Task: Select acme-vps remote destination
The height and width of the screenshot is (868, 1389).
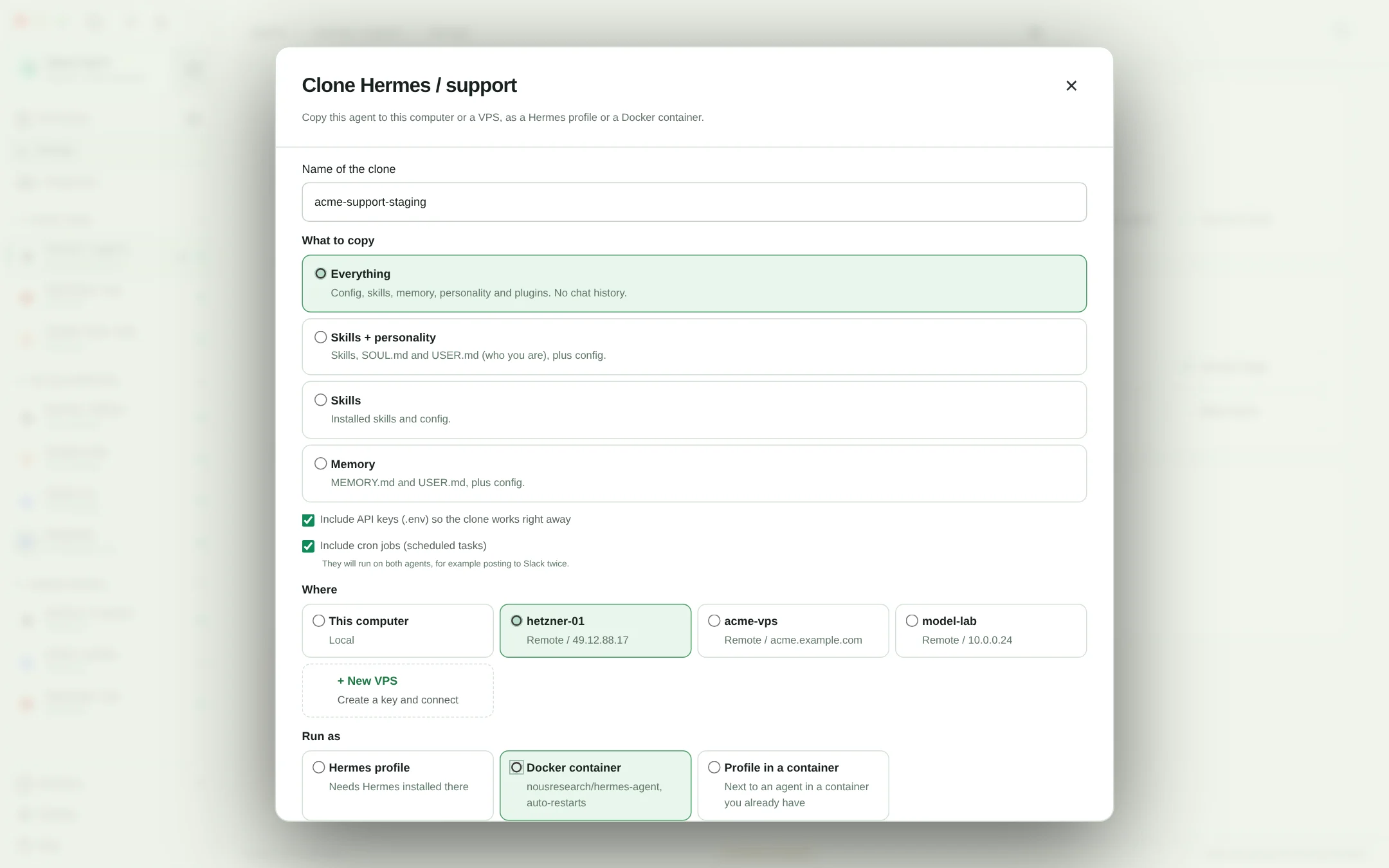Action: (x=793, y=630)
